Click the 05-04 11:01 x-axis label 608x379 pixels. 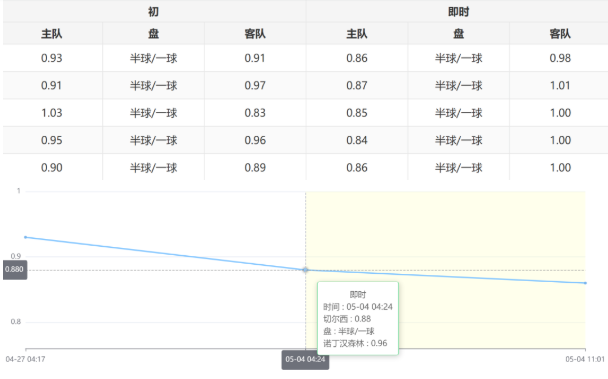click(585, 359)
